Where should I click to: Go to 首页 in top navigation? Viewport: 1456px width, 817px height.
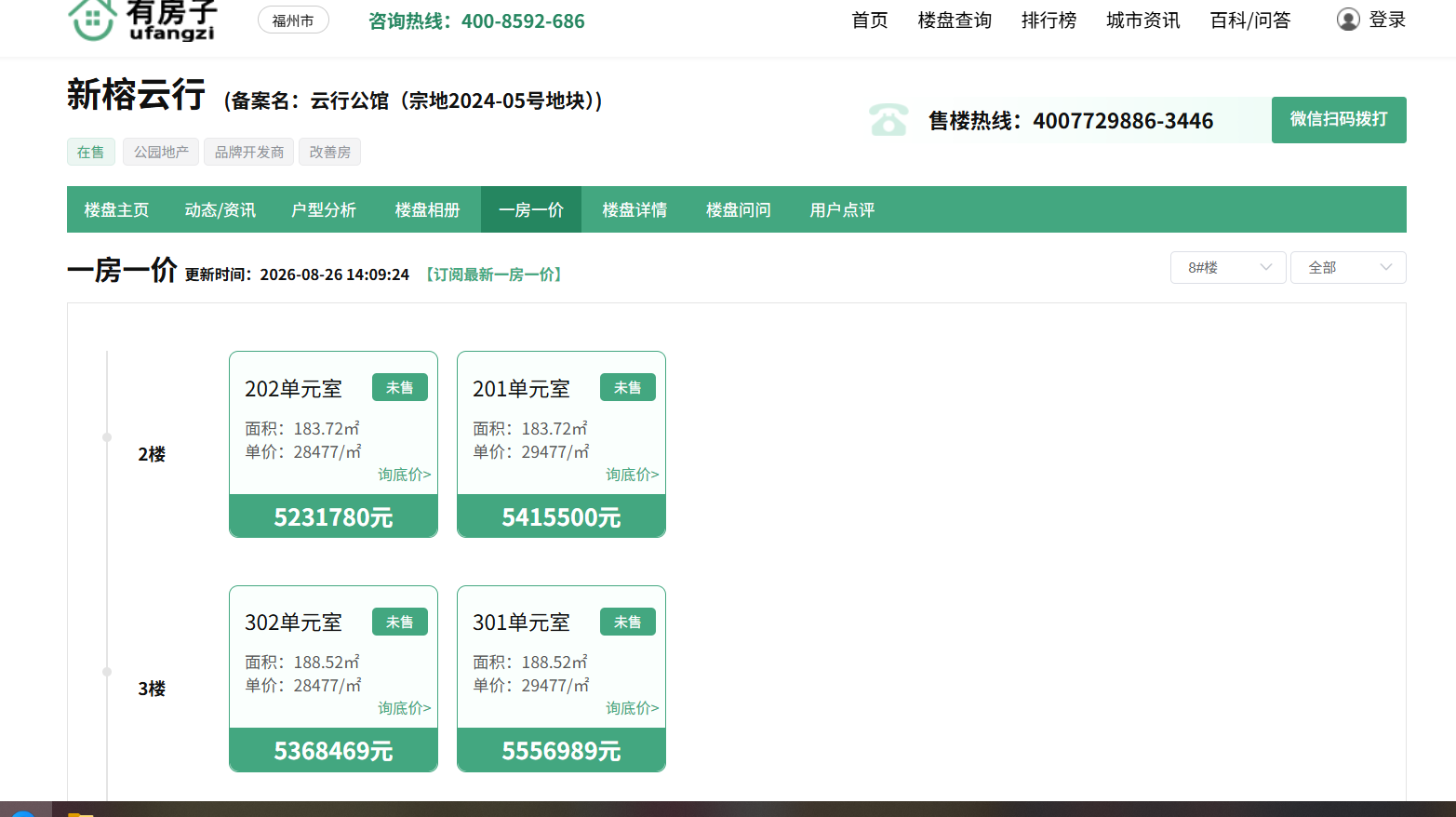pyautogui.click(x=870, y=20)
